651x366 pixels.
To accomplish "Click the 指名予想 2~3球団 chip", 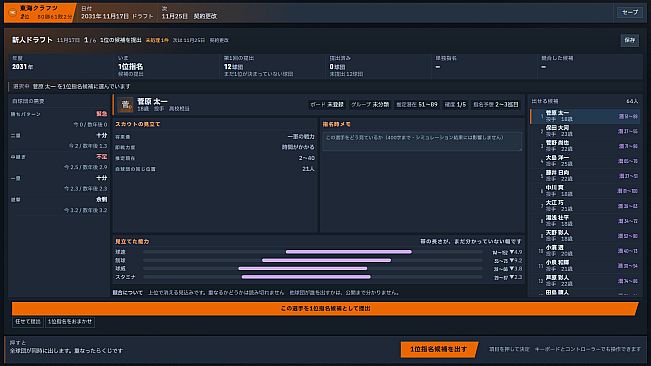I will point(496,105).
